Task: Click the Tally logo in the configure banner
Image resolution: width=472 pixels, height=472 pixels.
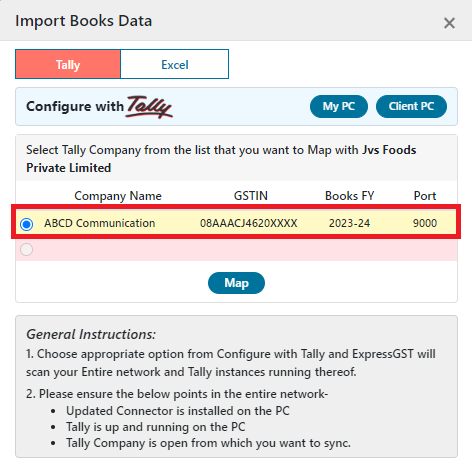Action: coord(149,107)
